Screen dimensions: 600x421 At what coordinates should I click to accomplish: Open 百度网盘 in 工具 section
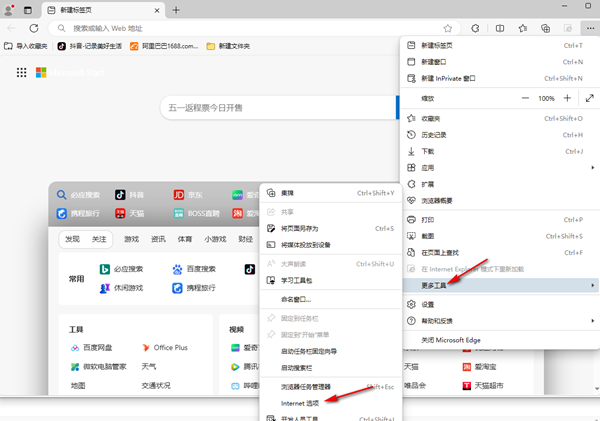[91, 348]
